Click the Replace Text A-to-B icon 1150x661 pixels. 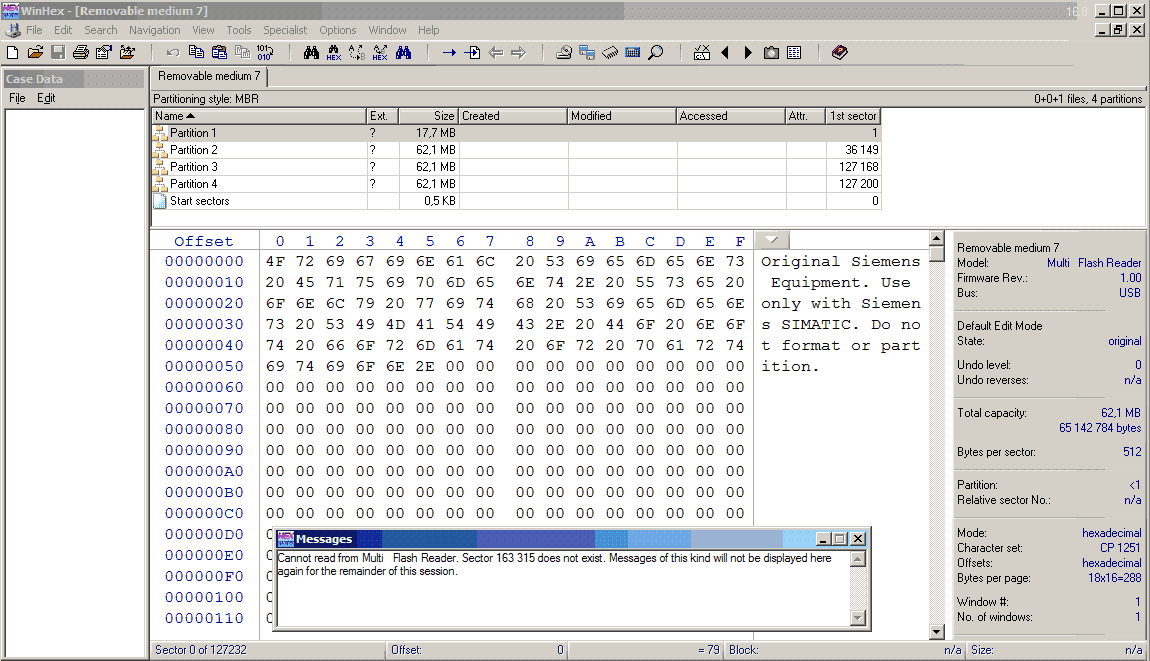[x=357, y=53]
